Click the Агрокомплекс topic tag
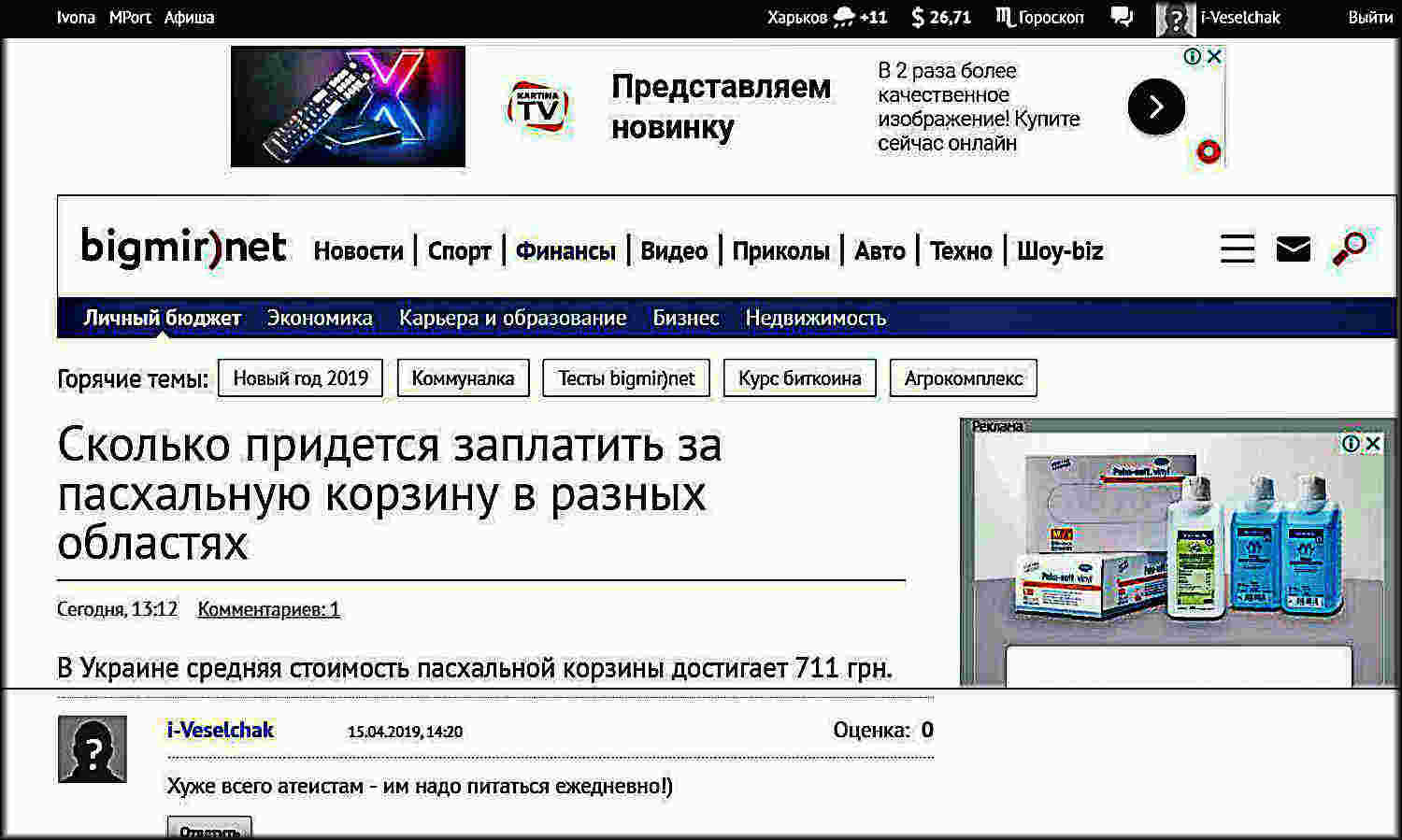 [963, 378]
